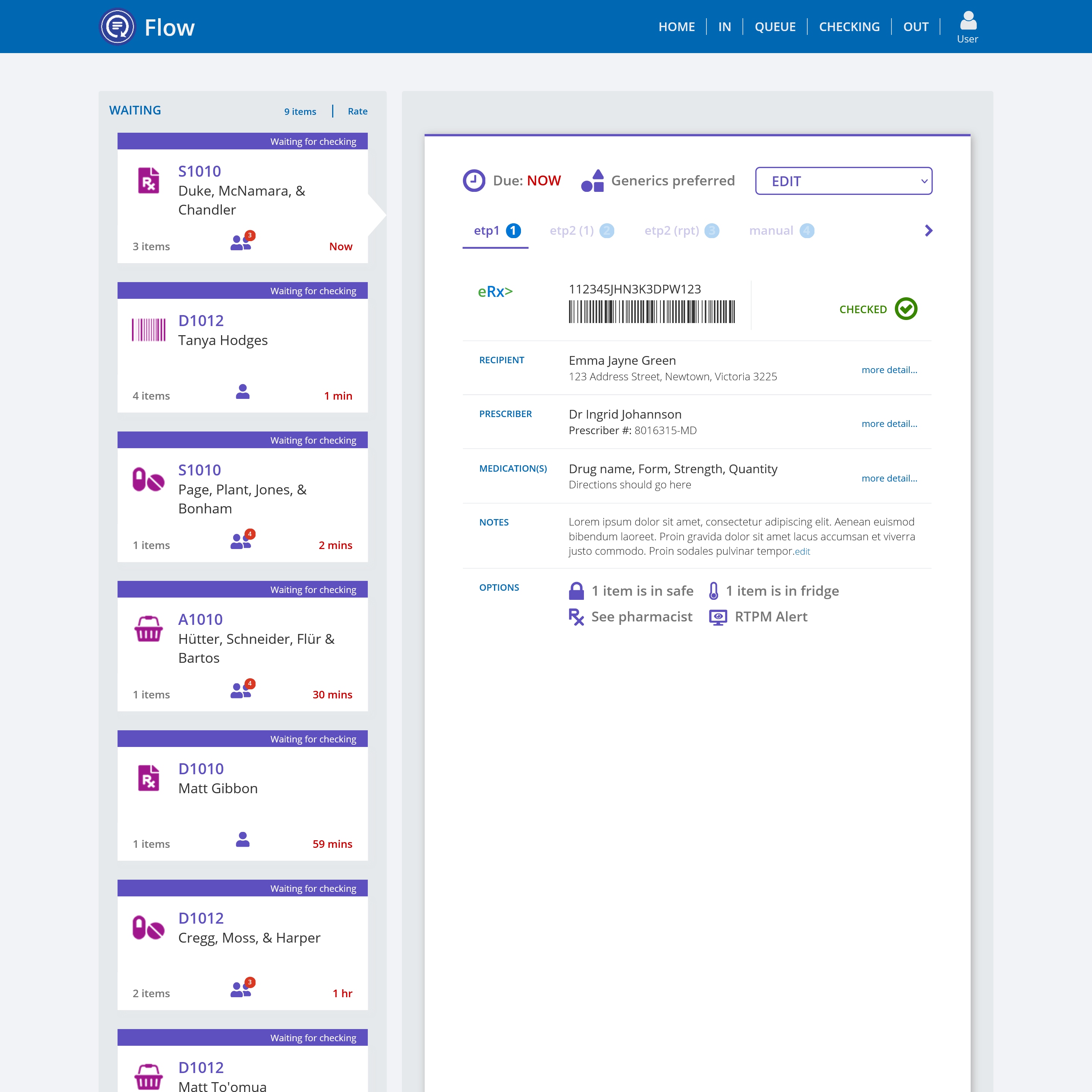This screenshot has height=1092, width=1092.
Task: Click the 59 mins wait time
Action: click(x=333, y=844)
